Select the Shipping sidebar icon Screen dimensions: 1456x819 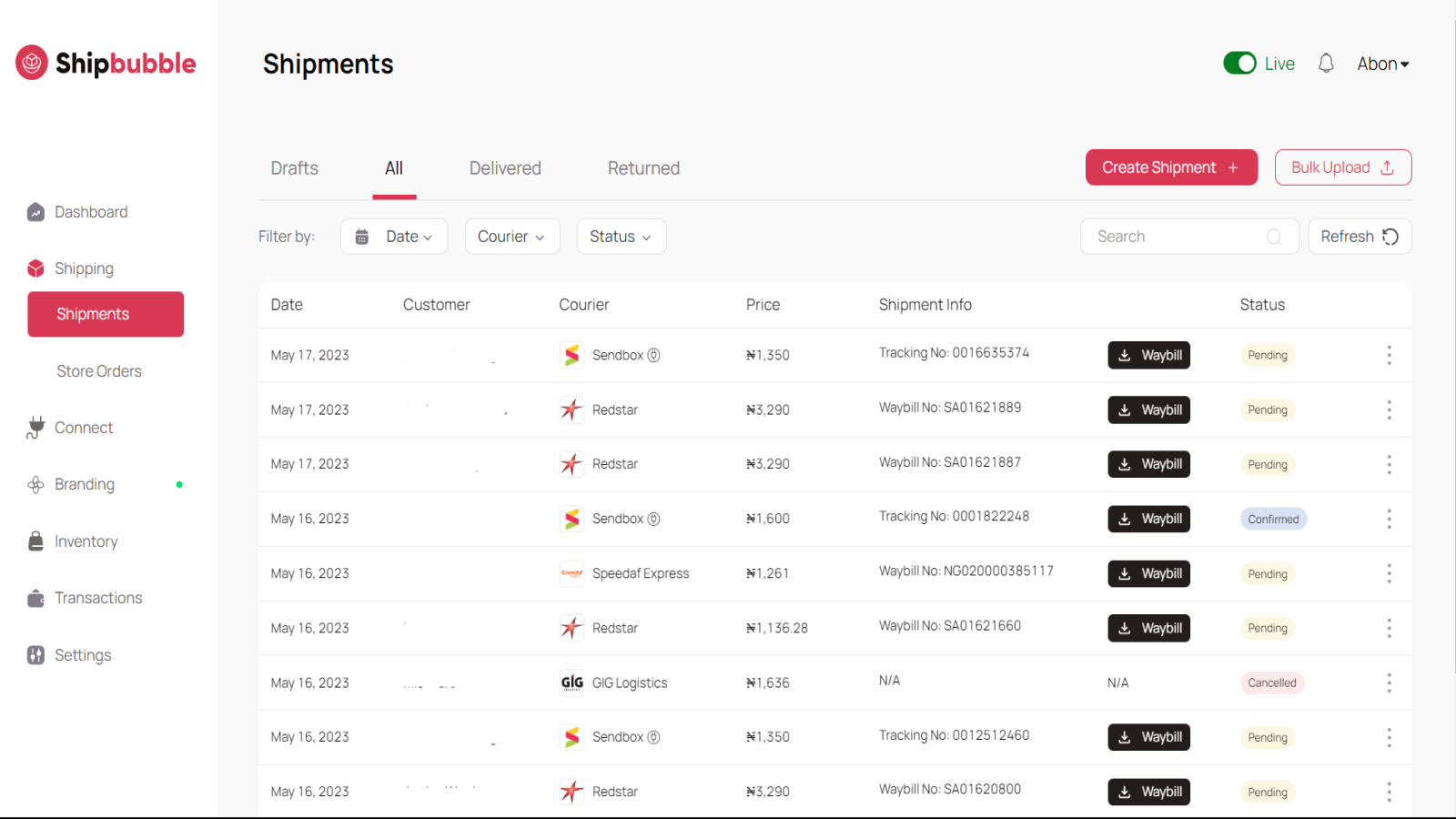[x=35, y=268]
